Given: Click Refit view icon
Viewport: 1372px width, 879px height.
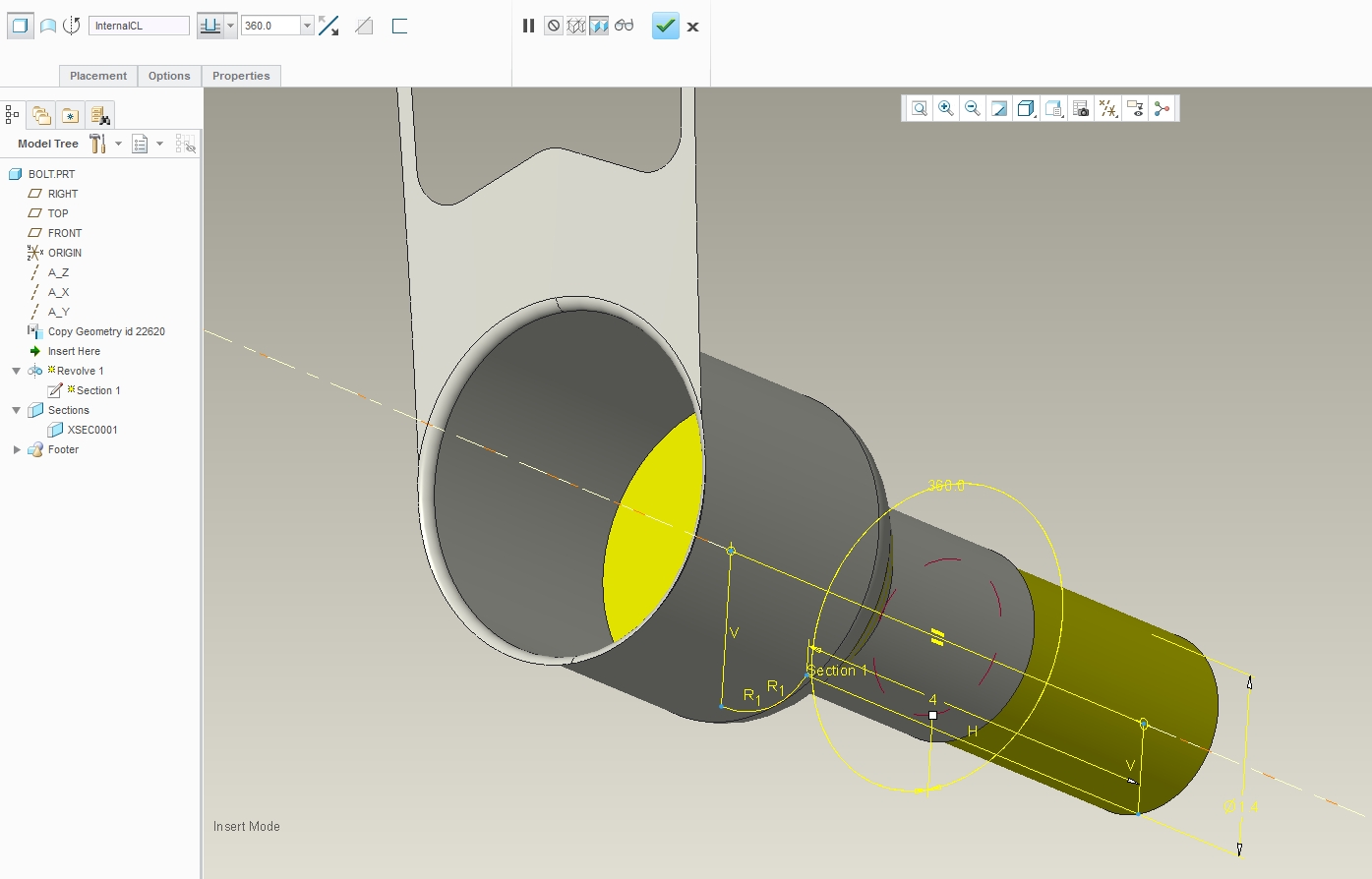Looking at the screenshot, I should (x=919, y=108).
